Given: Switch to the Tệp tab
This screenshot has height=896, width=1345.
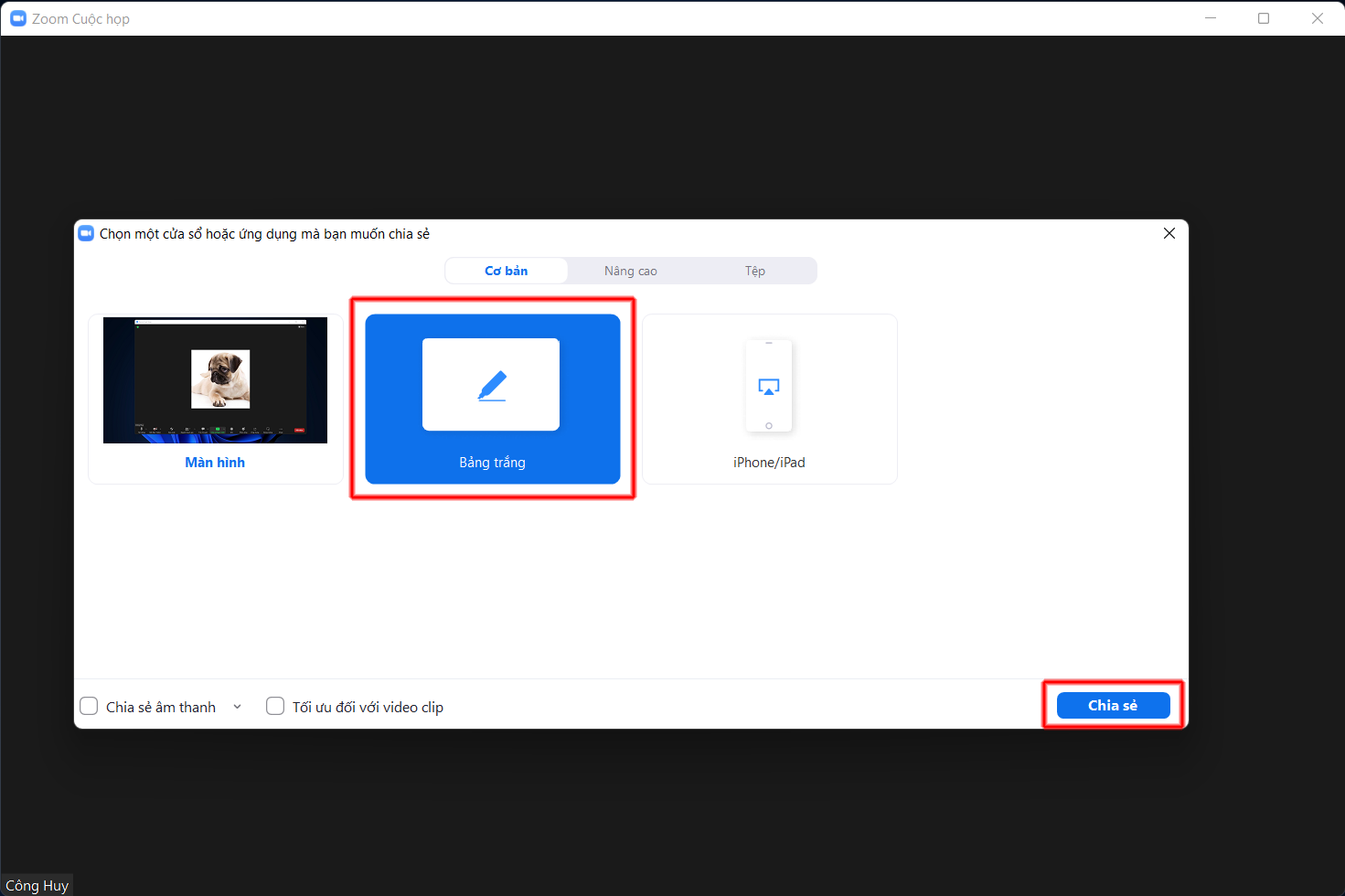Looking at the screenshot, I should tap(755, 271).
